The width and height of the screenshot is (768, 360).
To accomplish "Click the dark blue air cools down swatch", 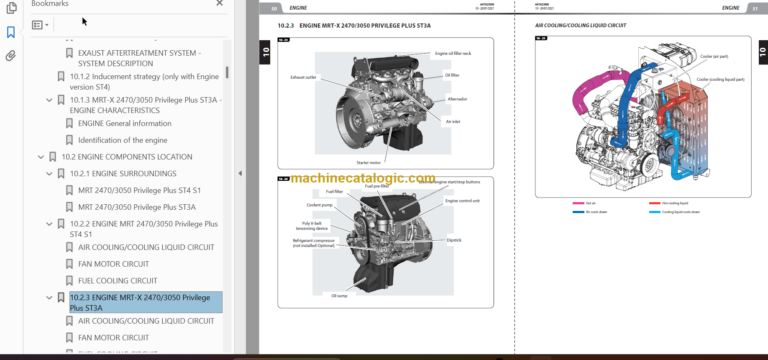I will tap(578, 212).
